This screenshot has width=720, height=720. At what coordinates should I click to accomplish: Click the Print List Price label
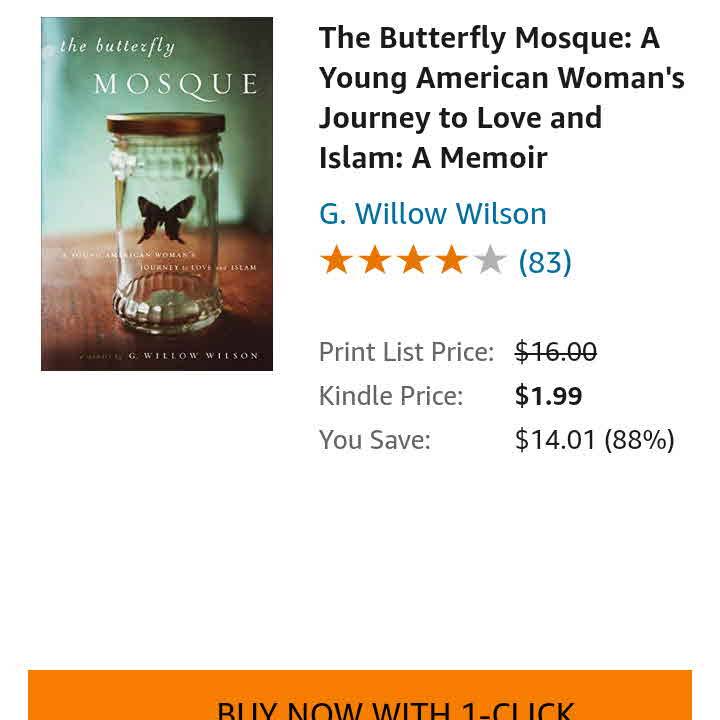tap(406, 352)
